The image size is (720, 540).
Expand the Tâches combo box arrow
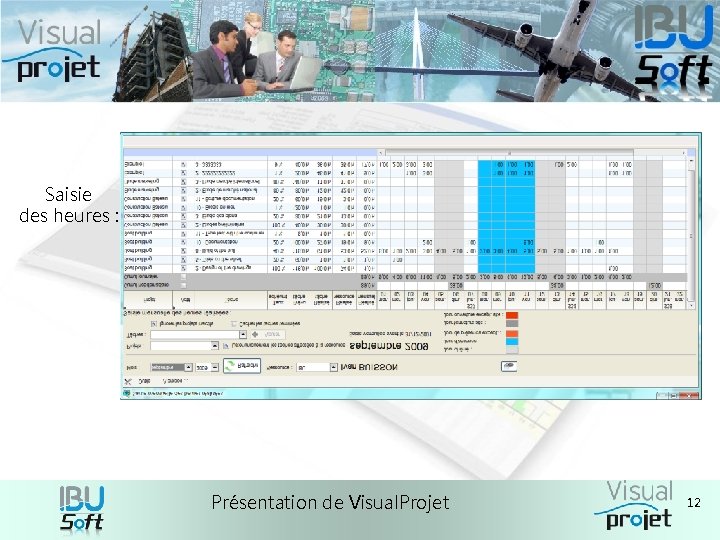(x=243, y=334)
